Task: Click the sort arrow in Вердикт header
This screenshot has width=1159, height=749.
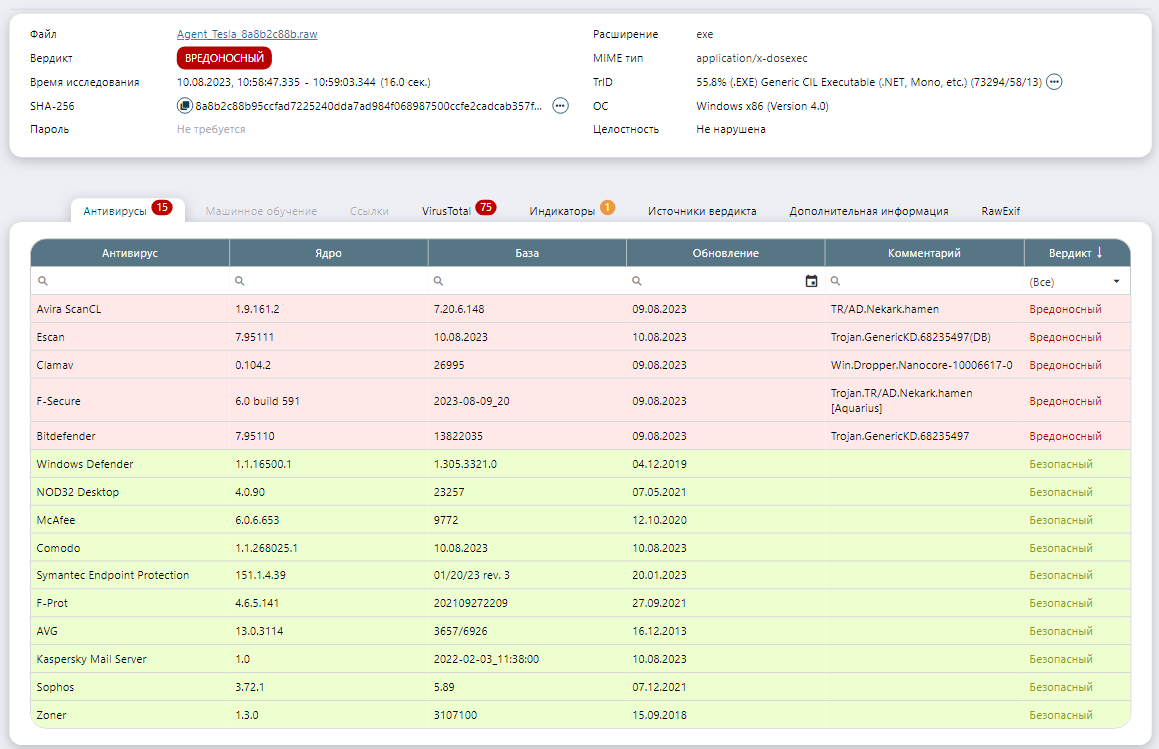Action: 1099,253
